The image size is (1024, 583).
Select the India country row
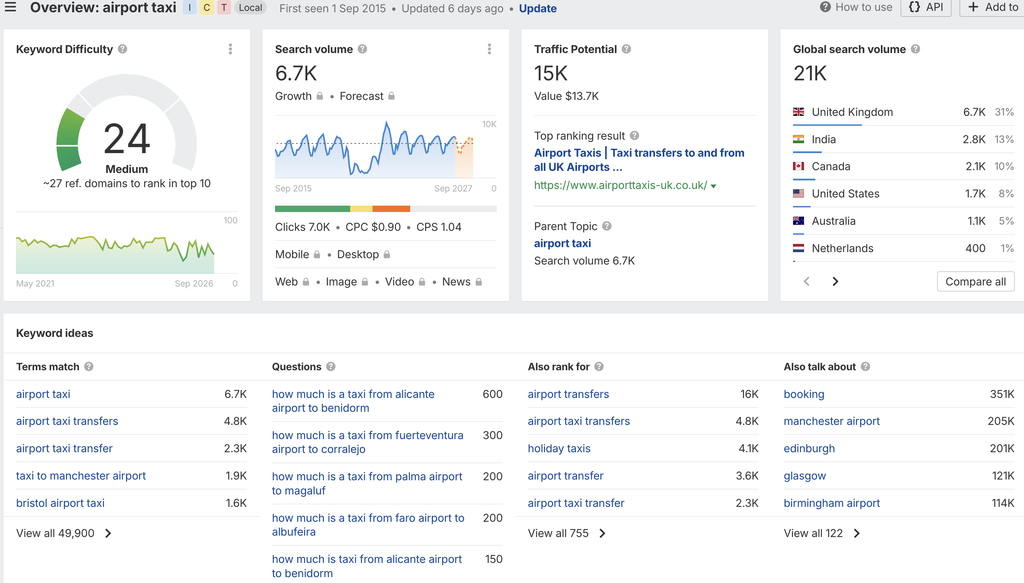coord(903,139)
